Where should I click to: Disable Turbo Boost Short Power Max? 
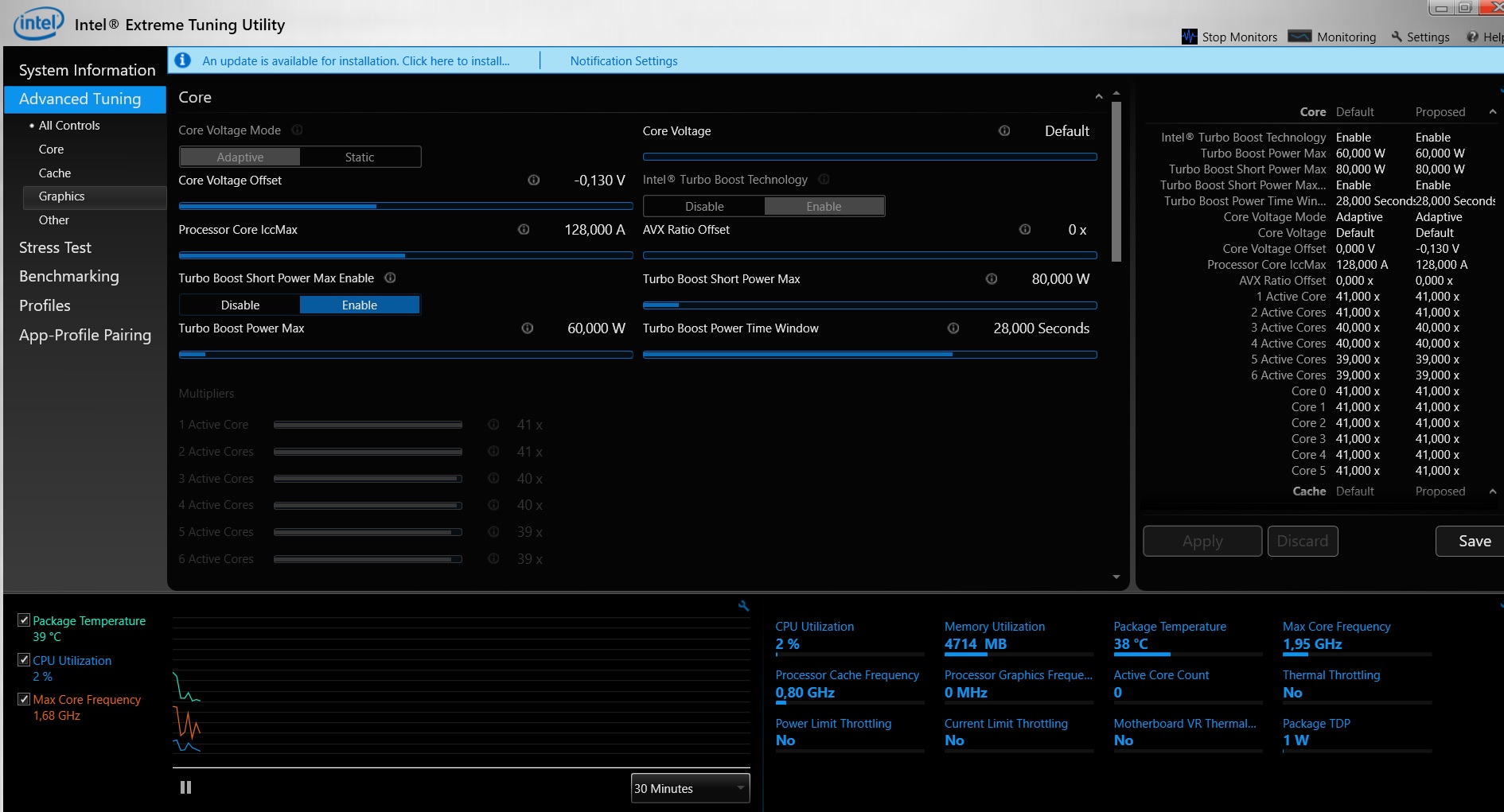click(x=240, y=305)
